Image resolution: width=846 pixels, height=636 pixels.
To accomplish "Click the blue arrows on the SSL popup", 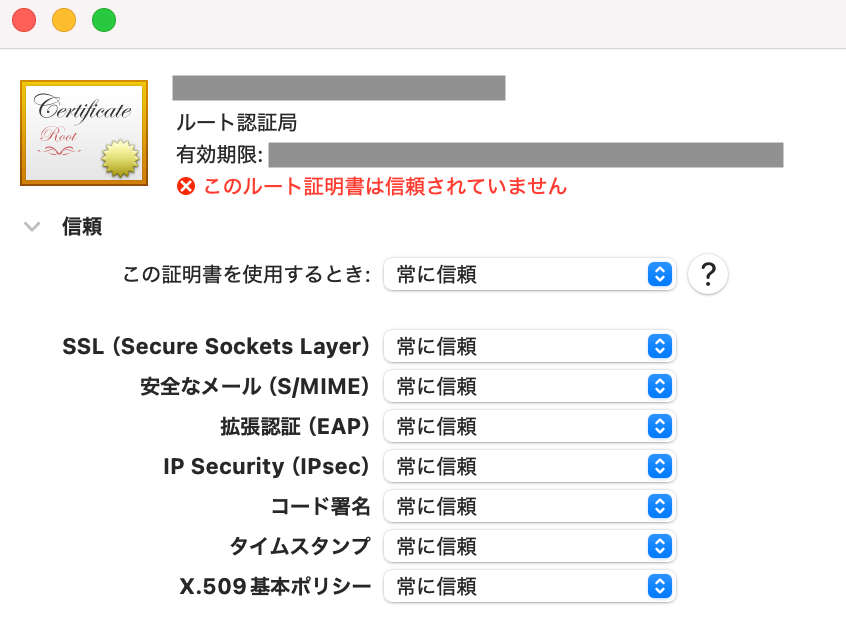I will tap(658, 346).
